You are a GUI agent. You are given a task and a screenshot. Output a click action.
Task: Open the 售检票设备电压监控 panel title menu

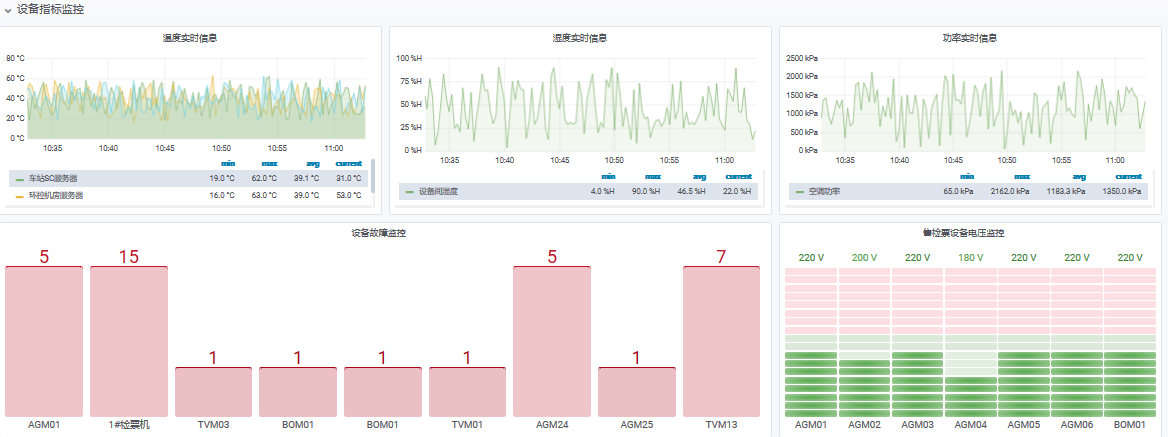[x=963, y=233]
